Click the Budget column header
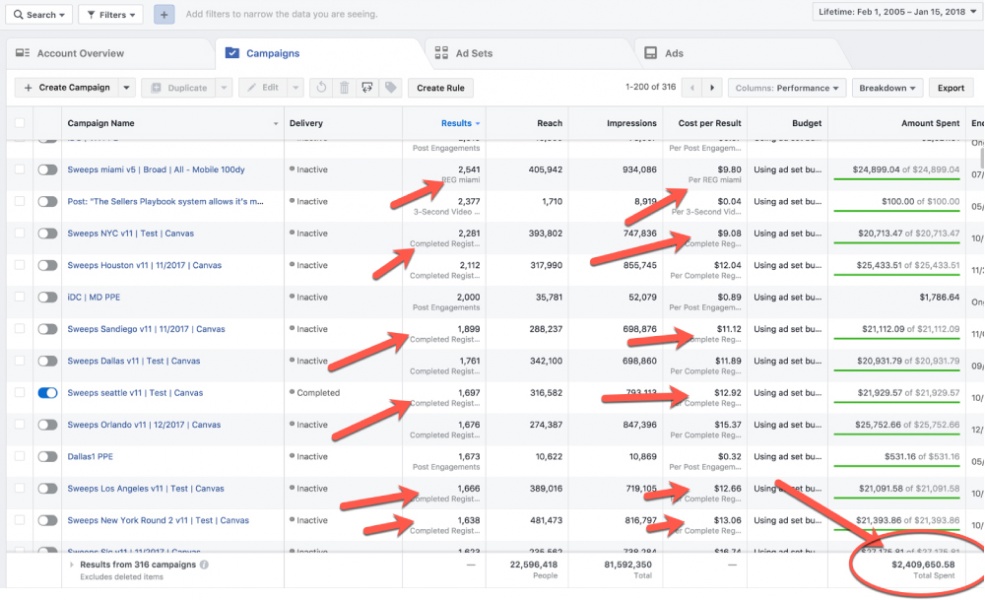This screenshot has width=985, height=600. (x=807, y=123)
